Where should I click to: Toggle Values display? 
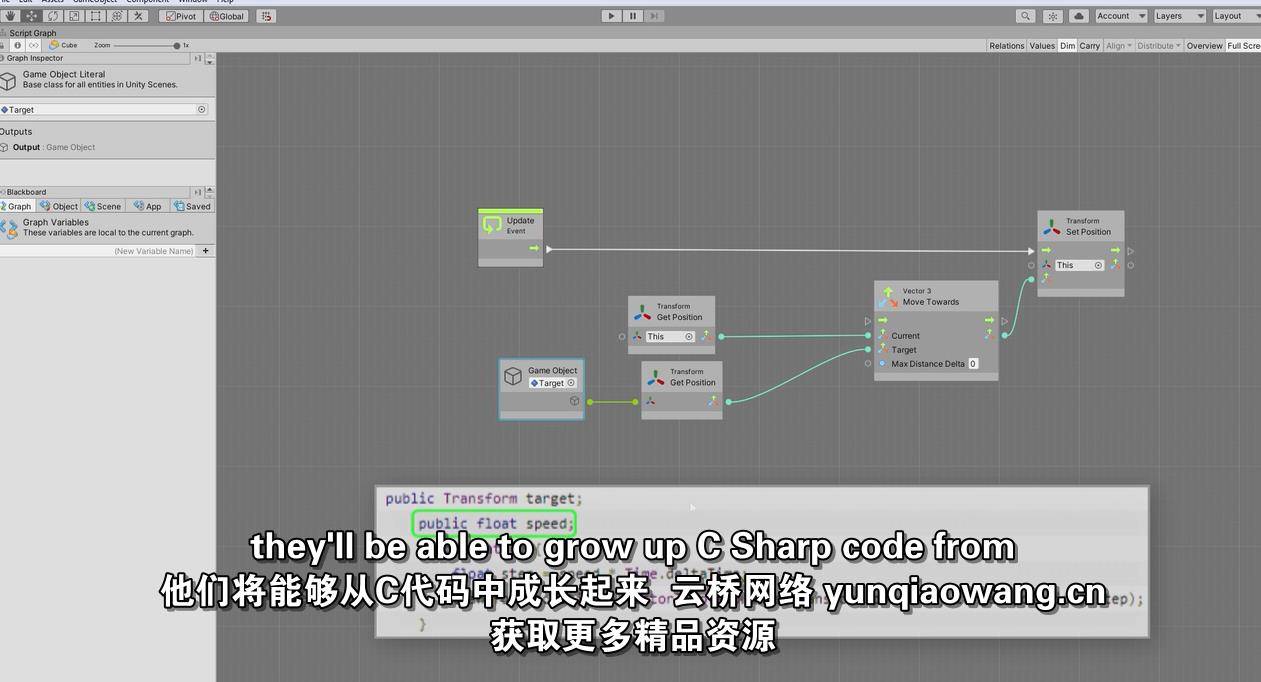(x=1042, y=46)
